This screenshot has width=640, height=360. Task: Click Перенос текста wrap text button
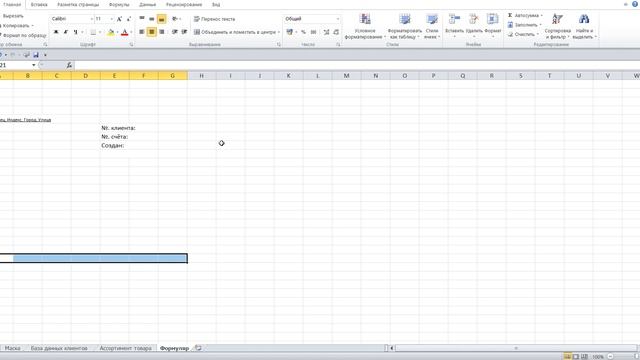tap(214, 19)
